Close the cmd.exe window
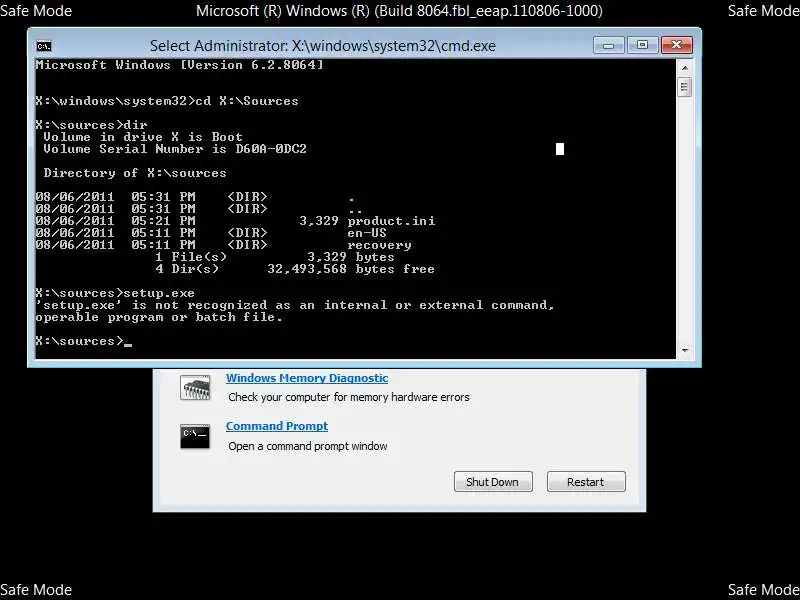800x600 pixels. click(677, 45)
